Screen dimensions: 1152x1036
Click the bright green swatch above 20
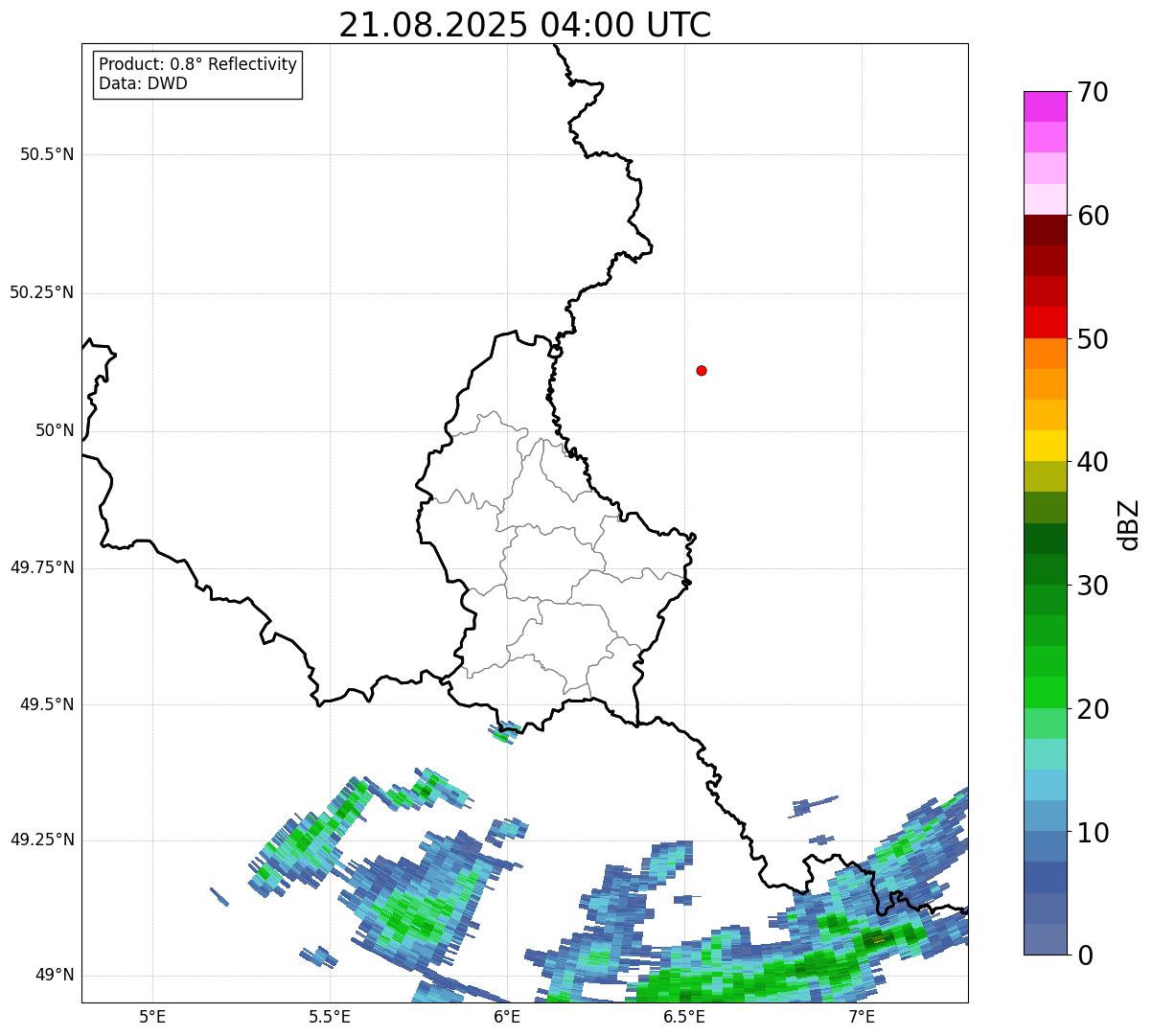[1045, 693]
